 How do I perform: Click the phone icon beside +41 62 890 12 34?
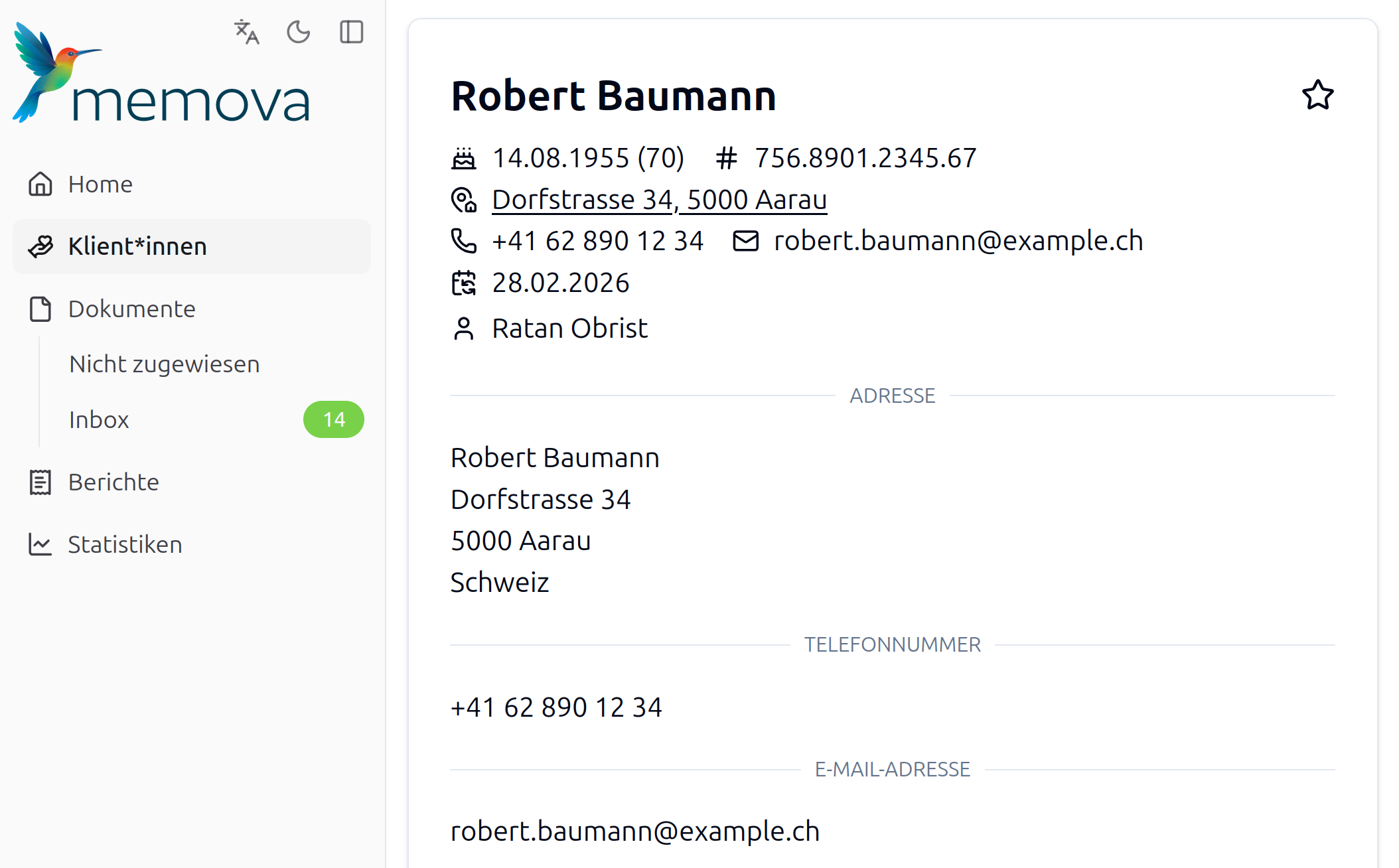[465, 240]
